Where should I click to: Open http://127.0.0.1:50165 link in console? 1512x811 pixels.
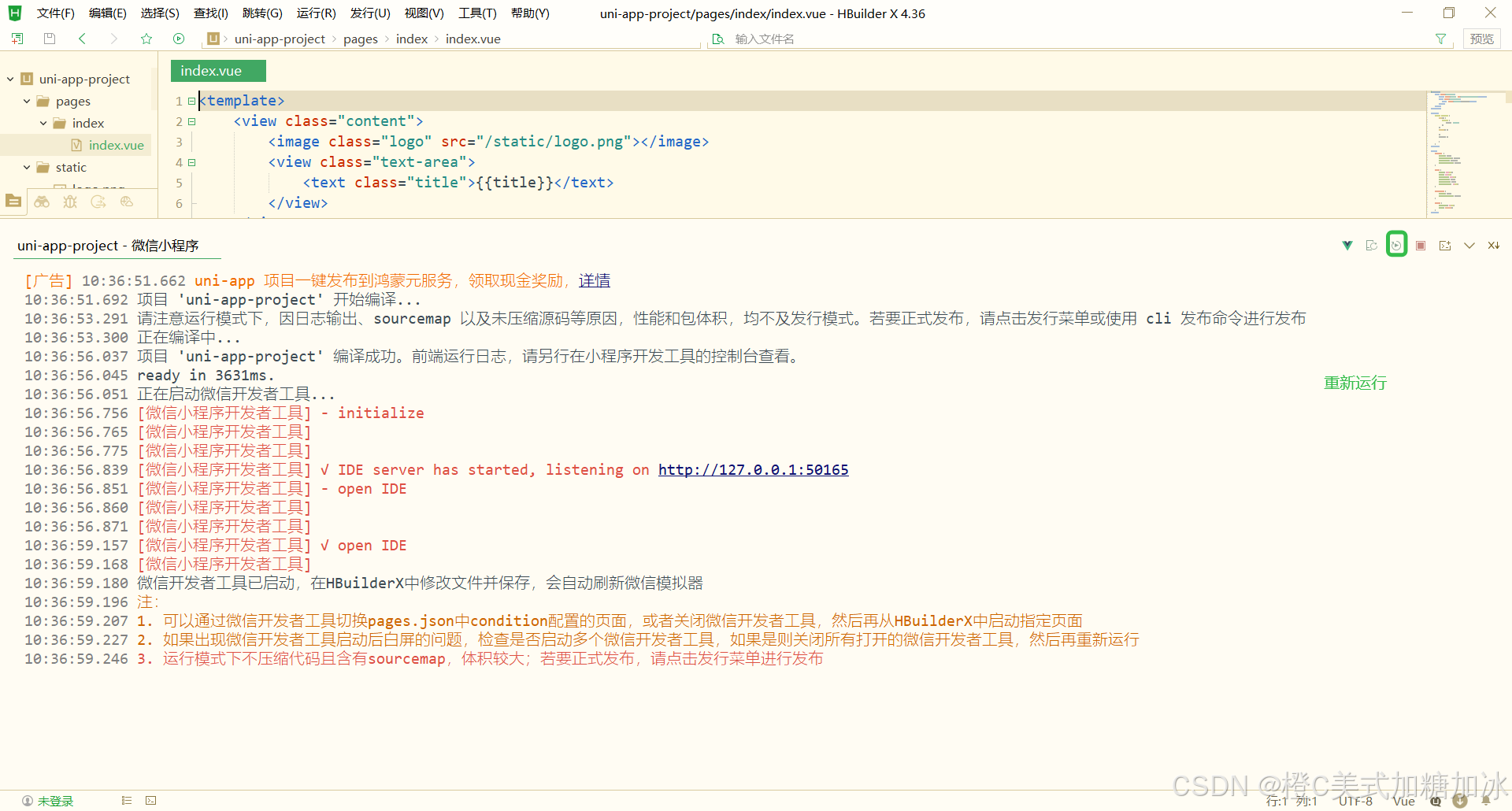click(753, 469)
